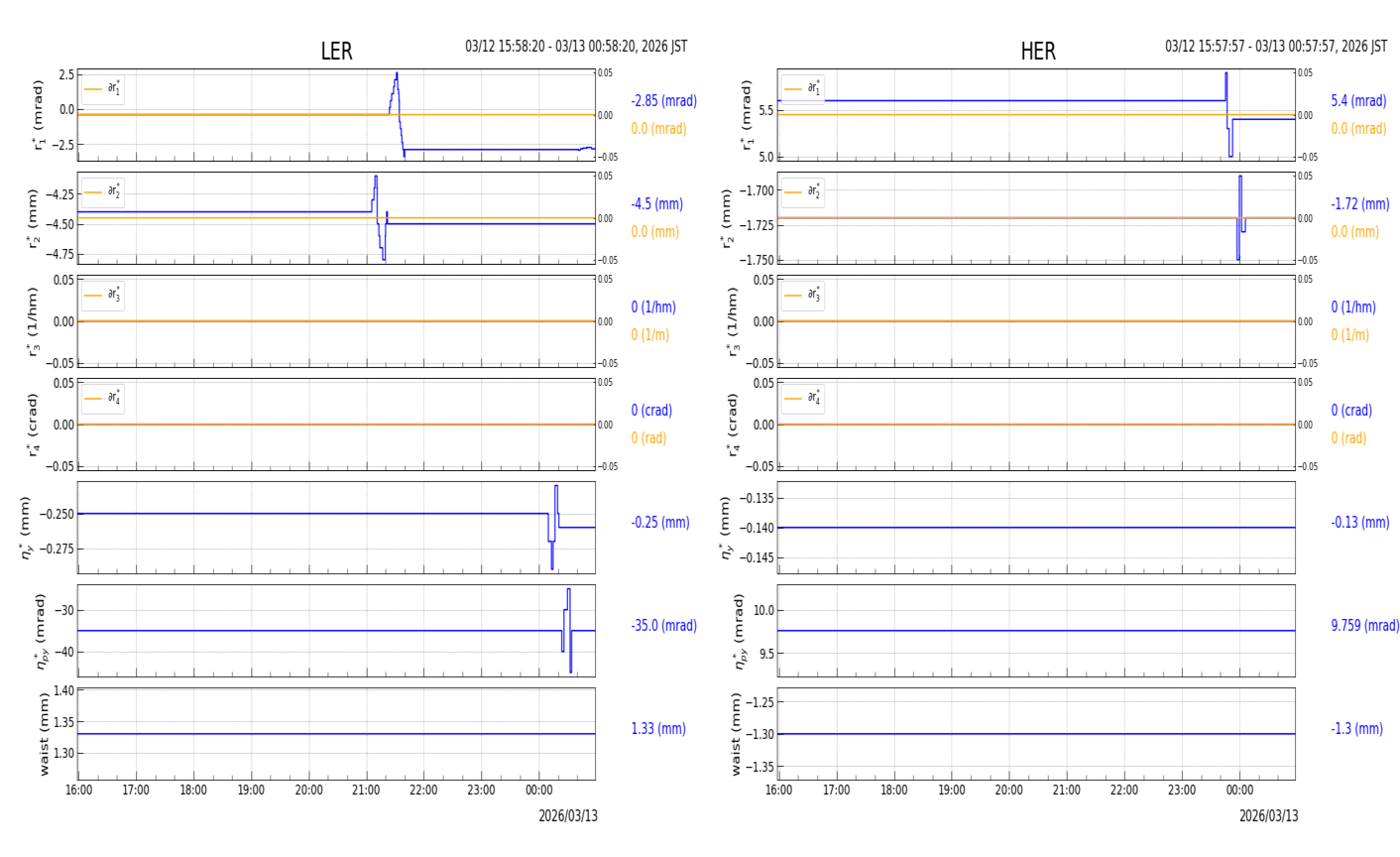Select the HER time range ending 00:57:57

pyautogui.click(x=1276, y=47)
